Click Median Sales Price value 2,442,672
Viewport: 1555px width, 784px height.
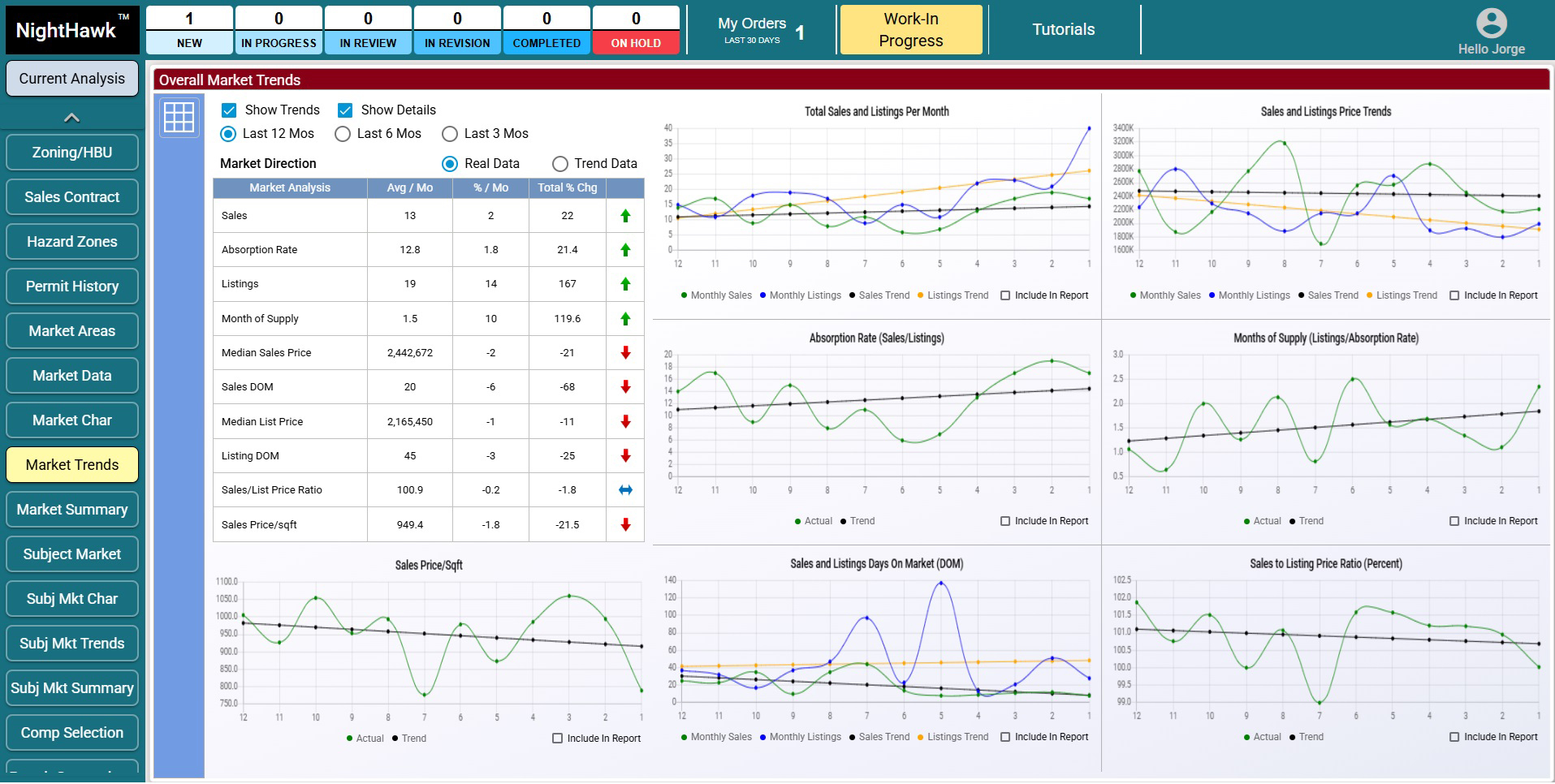point(410,353)
